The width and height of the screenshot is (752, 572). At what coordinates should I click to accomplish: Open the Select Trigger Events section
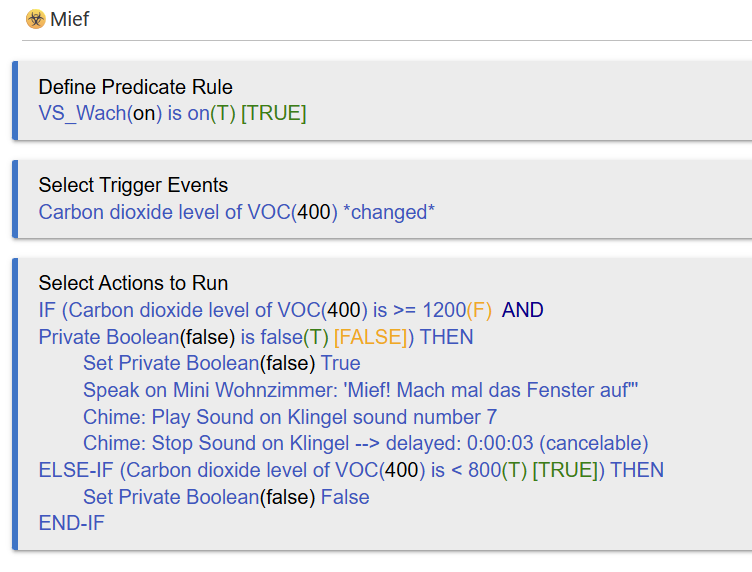[x=133, y=185]
